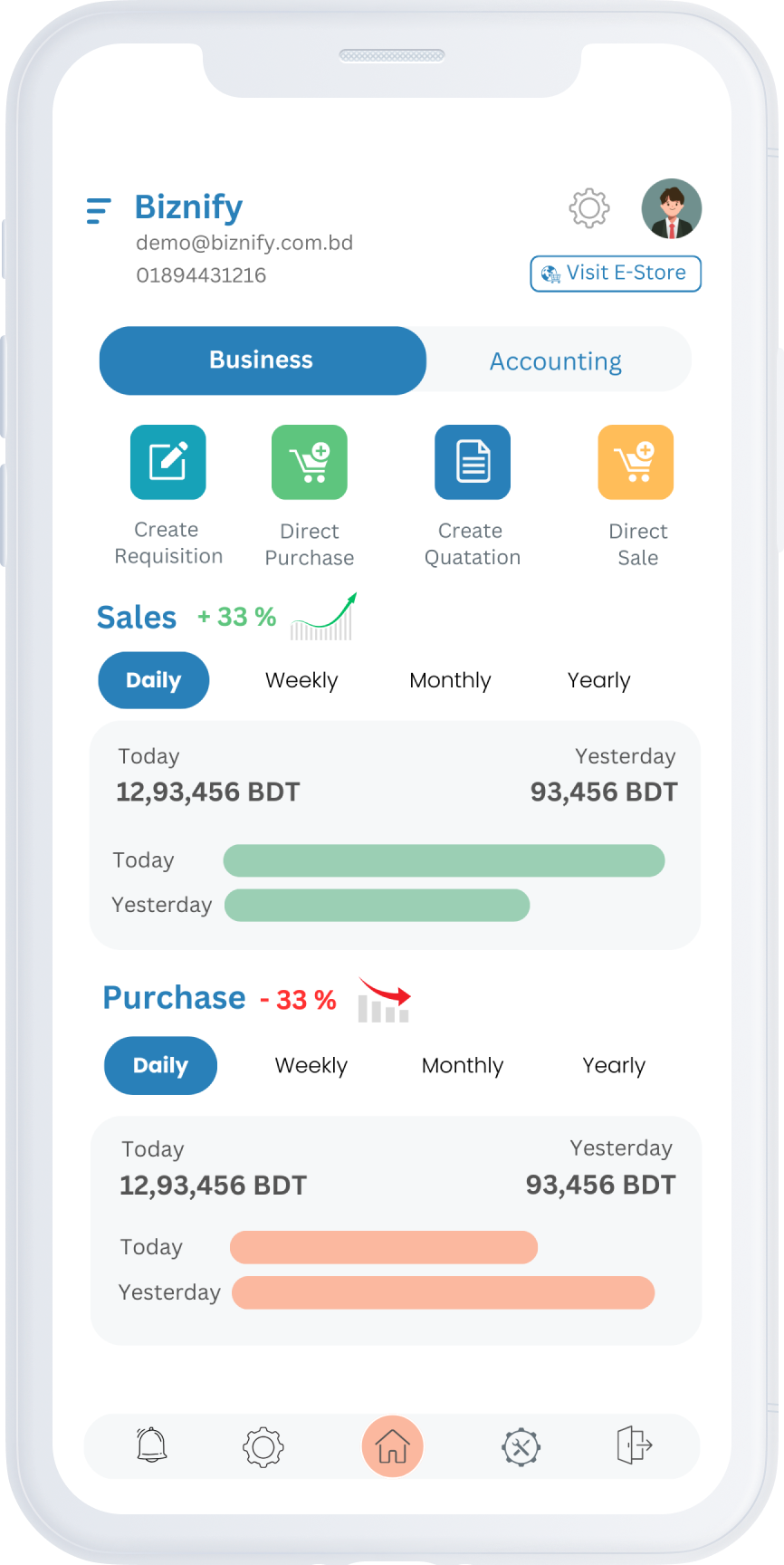
Task: Switch to the Business tab
Action: [263, 360]
